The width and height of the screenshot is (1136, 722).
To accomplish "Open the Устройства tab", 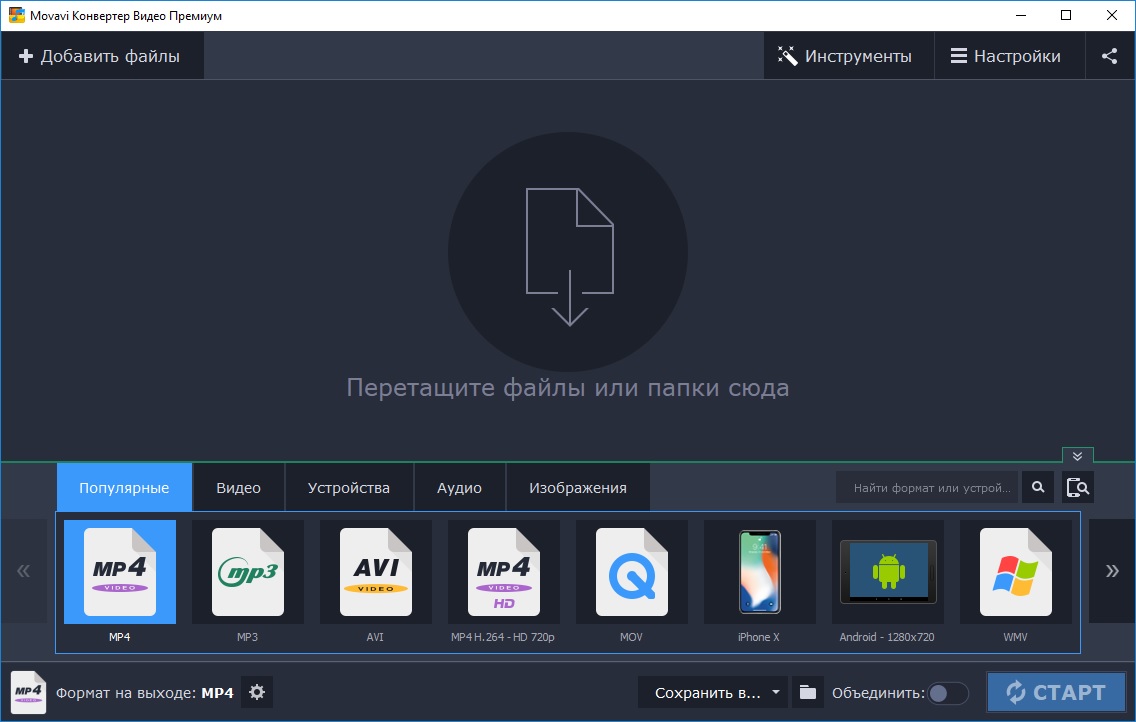I will click(x=348, y=488).
